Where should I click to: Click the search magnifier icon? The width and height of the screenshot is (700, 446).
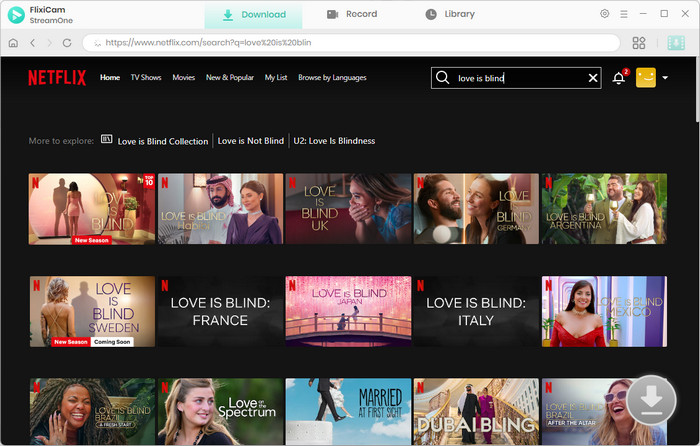(x=442, y=78)
